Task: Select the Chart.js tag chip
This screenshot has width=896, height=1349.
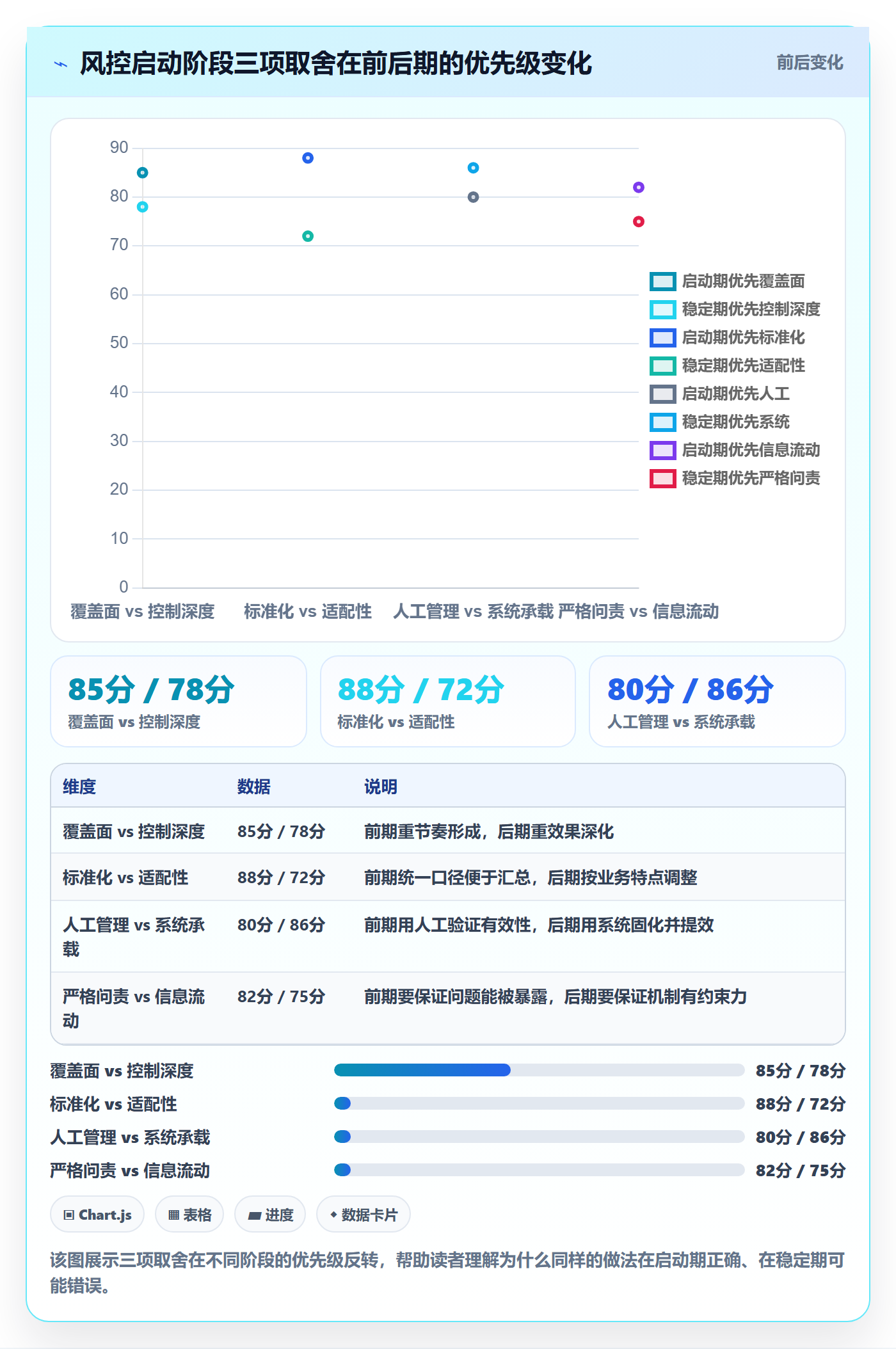Action: tap(97, 1215)
